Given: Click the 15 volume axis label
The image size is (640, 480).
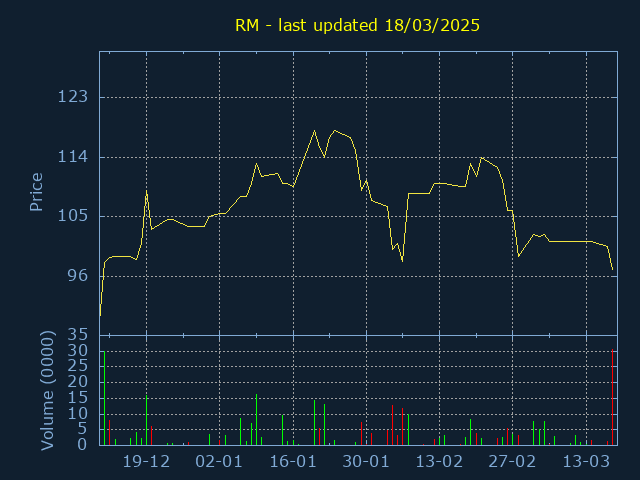Looking at the screenshot, I should pos(78,398).
